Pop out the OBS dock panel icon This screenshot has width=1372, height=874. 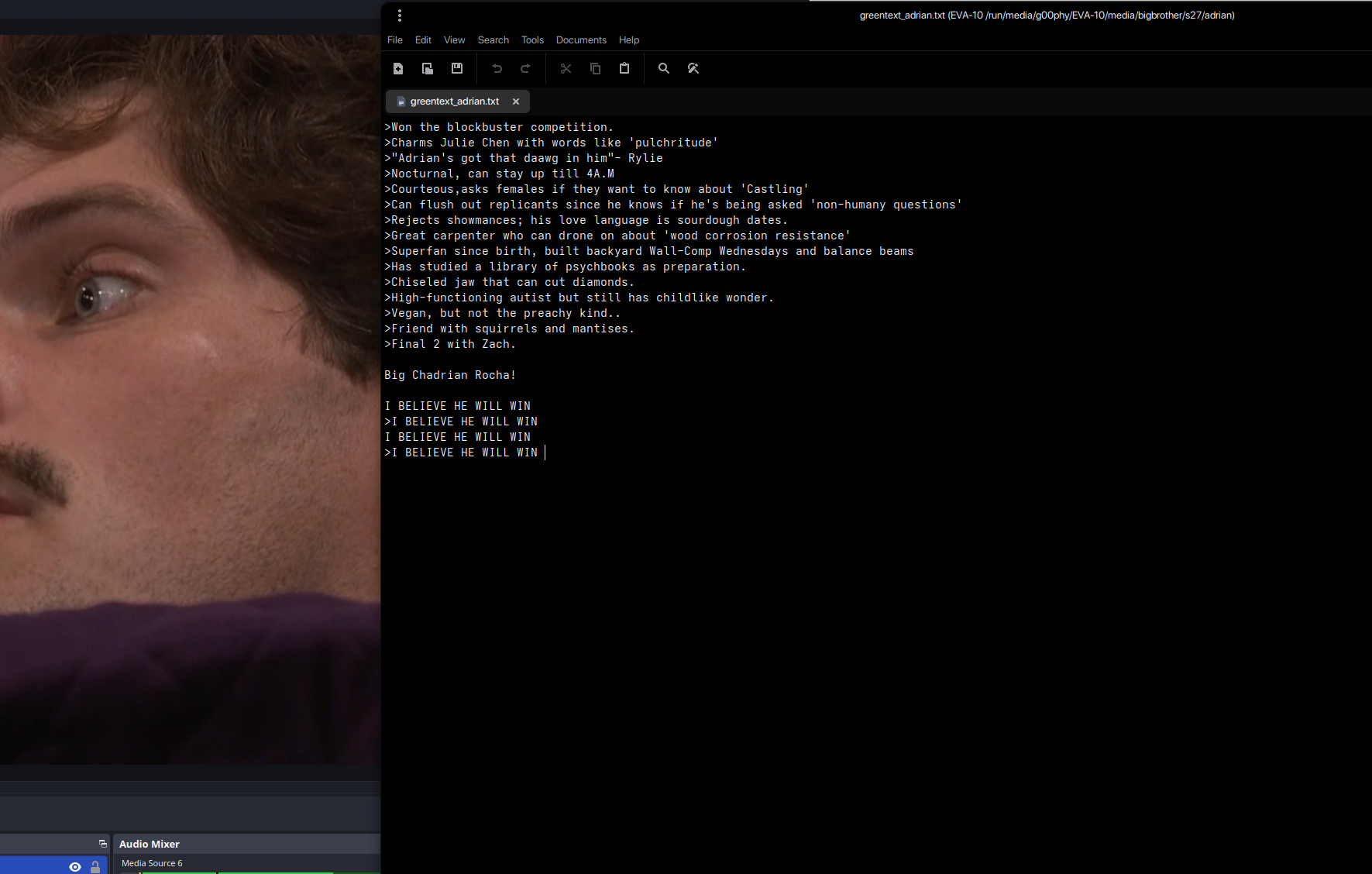[103, 844]
